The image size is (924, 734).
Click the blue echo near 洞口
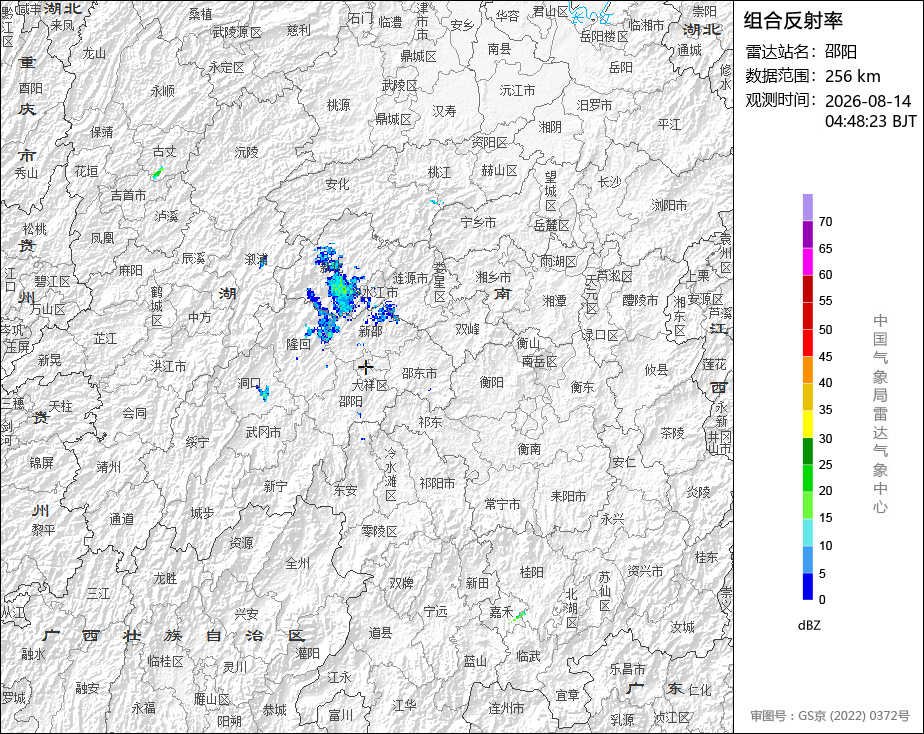click(263, 392)
